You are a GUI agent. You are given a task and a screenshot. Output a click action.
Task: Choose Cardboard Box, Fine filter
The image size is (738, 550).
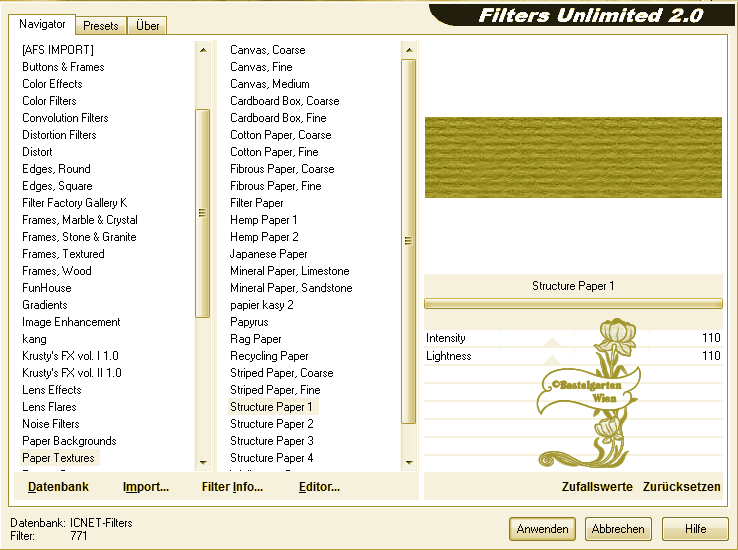click(278, 118)
